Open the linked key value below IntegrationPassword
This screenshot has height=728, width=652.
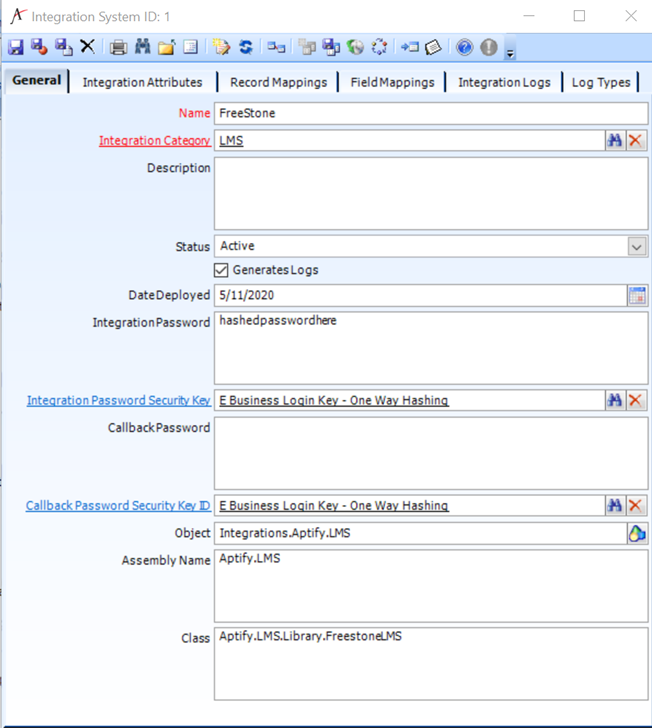[x=334, y=400]
